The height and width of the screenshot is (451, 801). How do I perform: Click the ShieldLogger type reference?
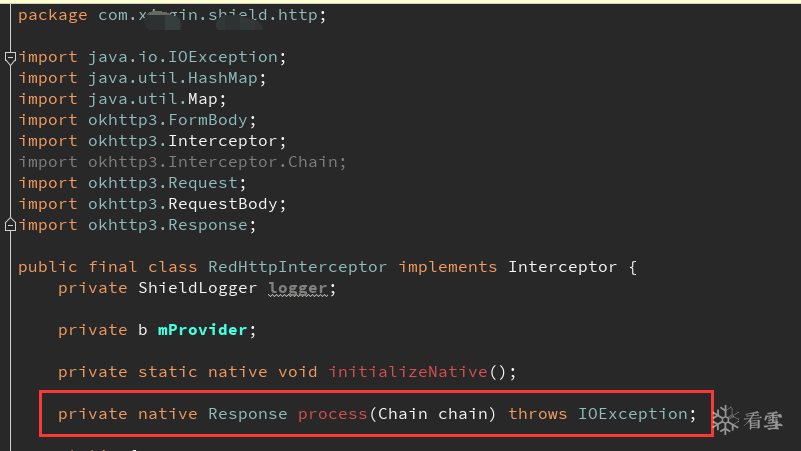[x=197, y=288]
